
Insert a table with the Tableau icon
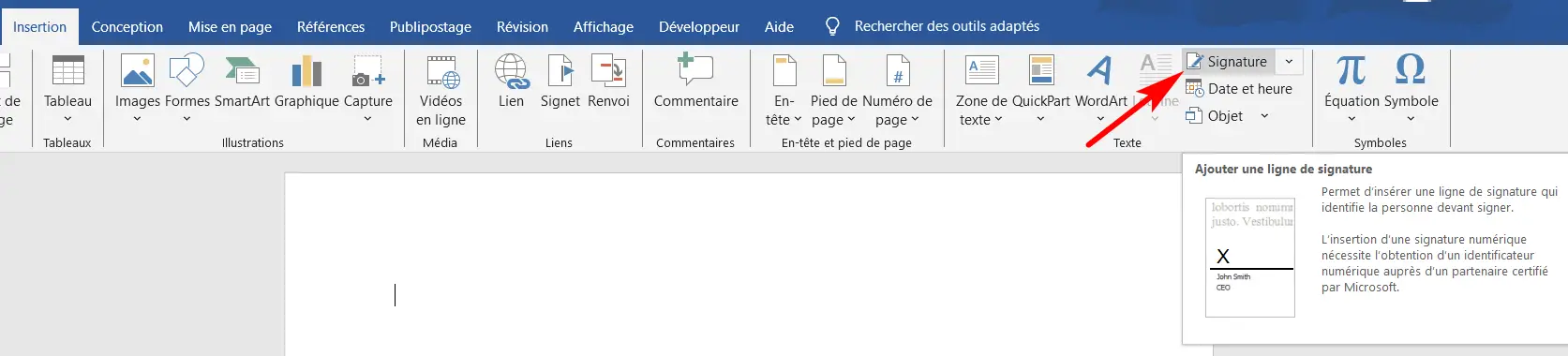67,71
